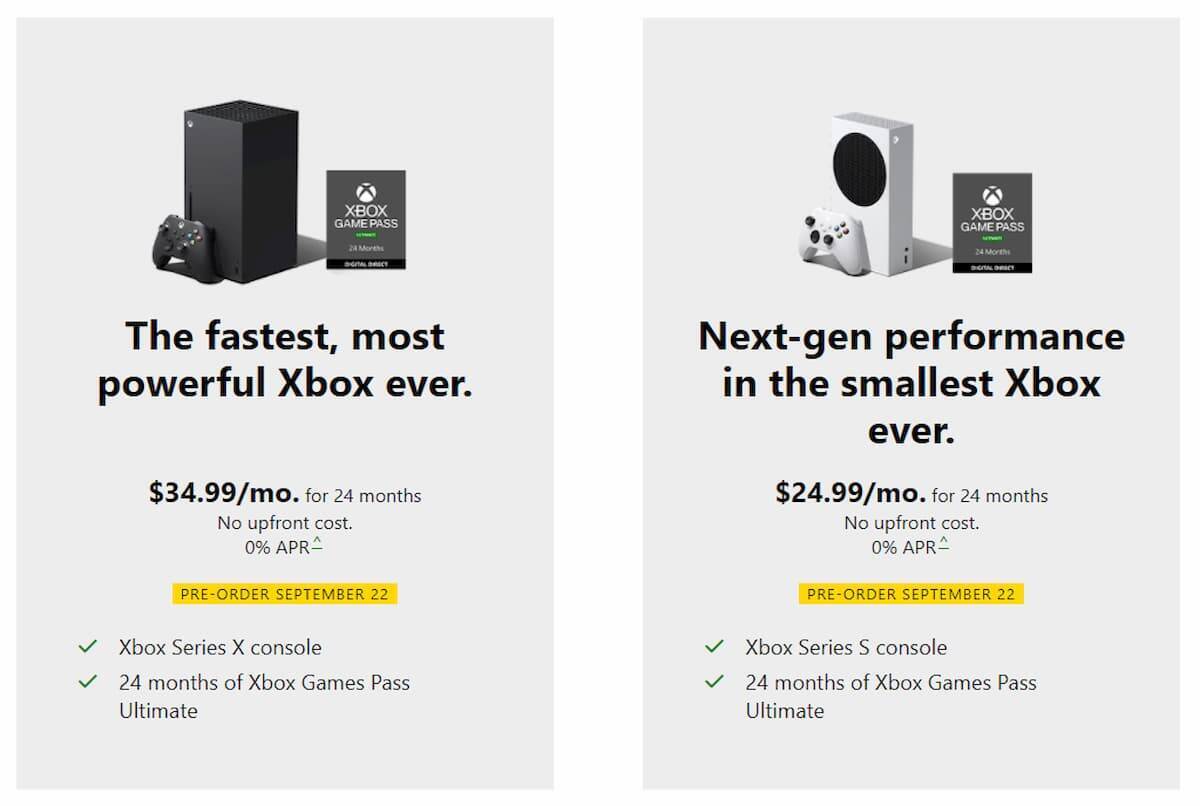Click the "Xbox Series X console" list item
This screenshot has height=806, width=1200.
220,647
